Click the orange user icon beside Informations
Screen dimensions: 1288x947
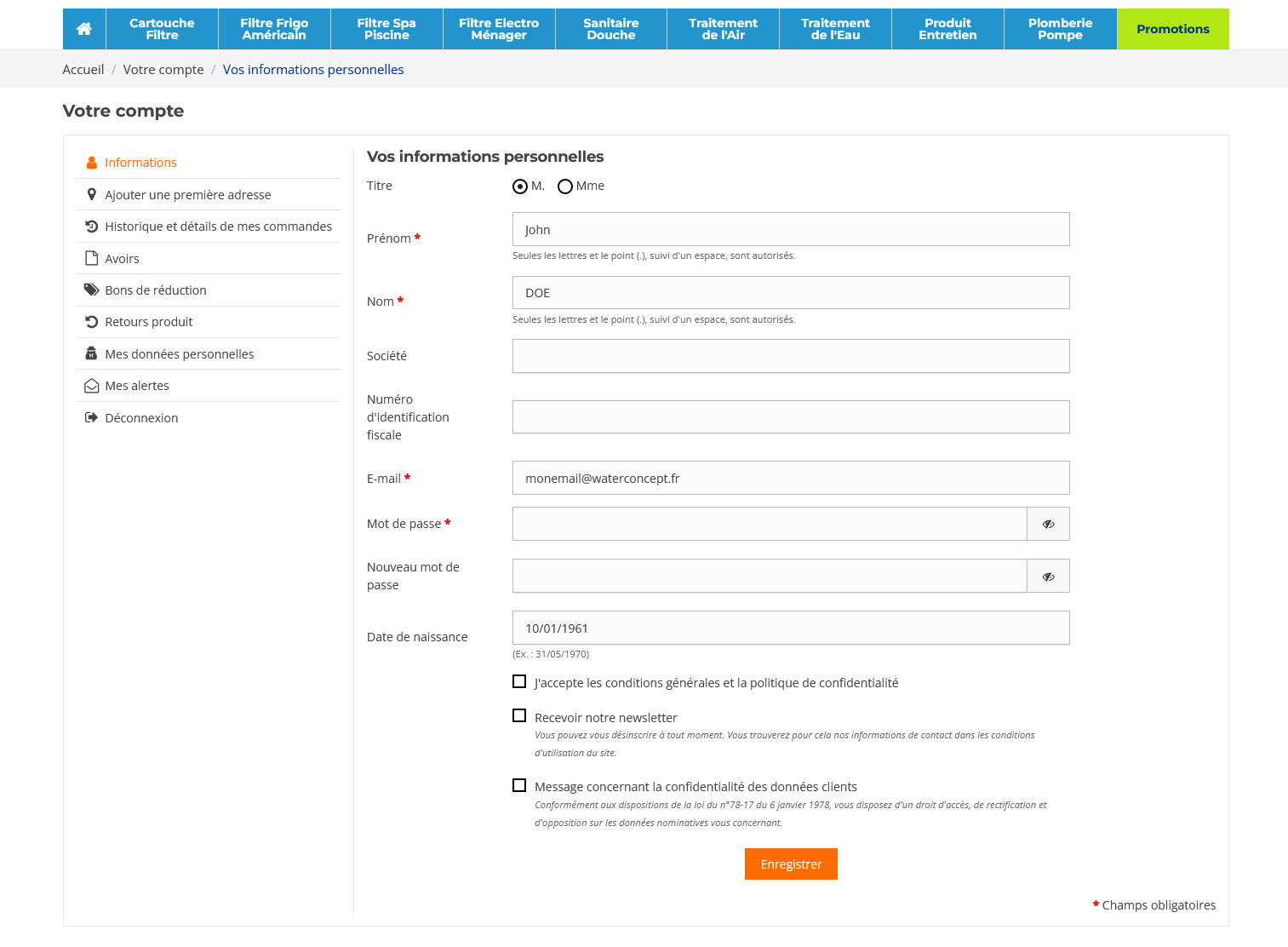pyautogui.click(x=92, y=163)
